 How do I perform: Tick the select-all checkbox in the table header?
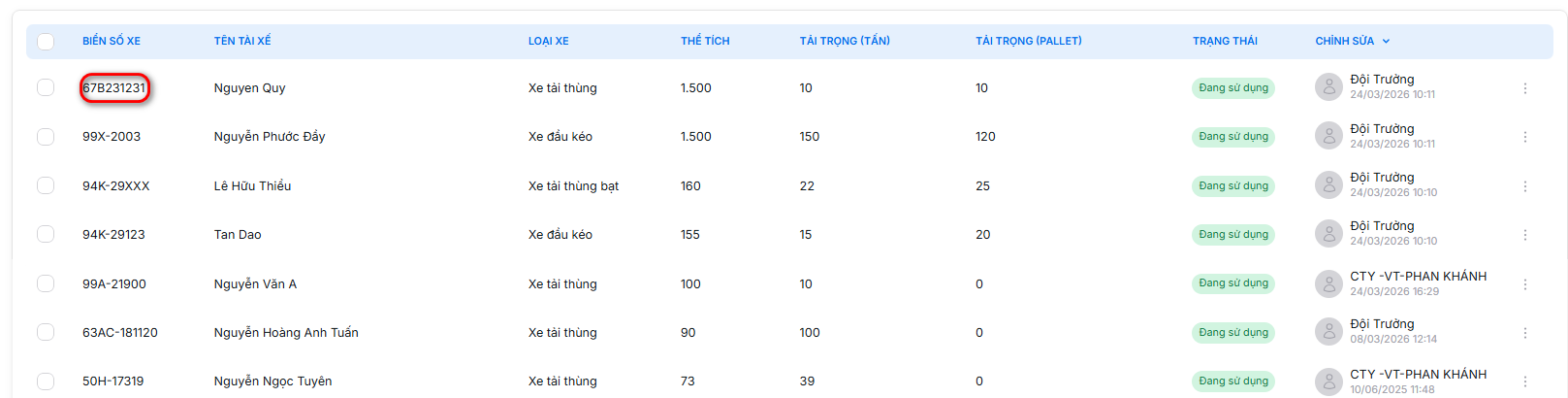pyautogui.click(x=46, y=42)
